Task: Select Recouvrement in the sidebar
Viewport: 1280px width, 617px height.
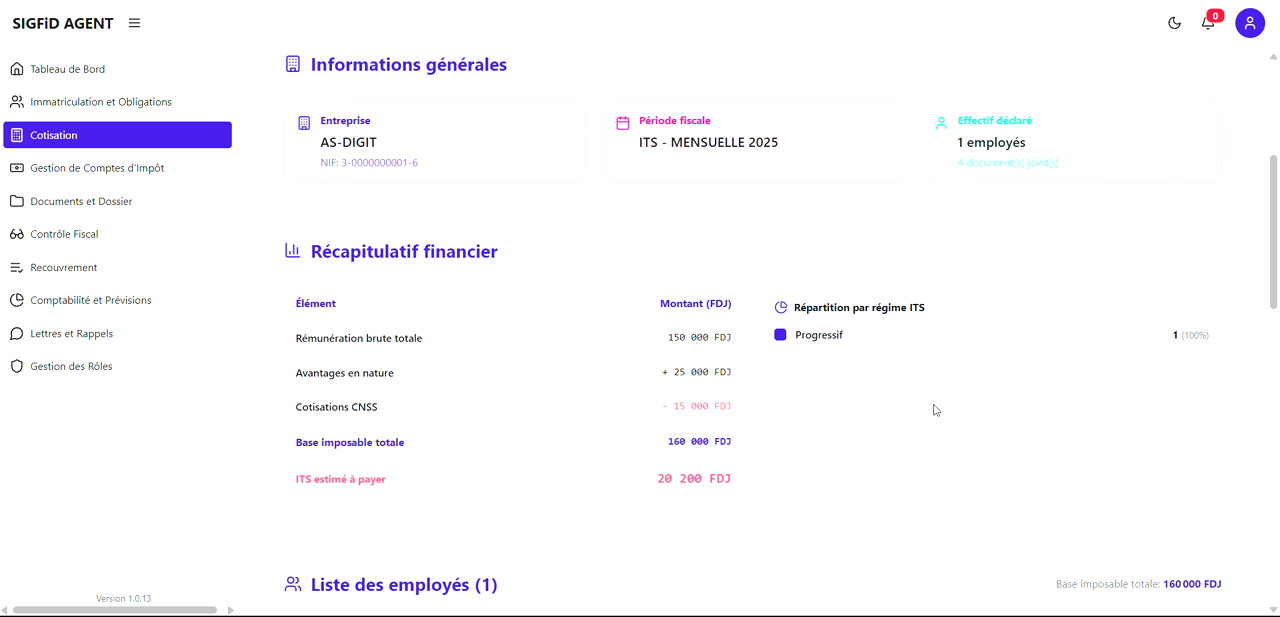Action: pyautogui.click(x=66, y=267)
